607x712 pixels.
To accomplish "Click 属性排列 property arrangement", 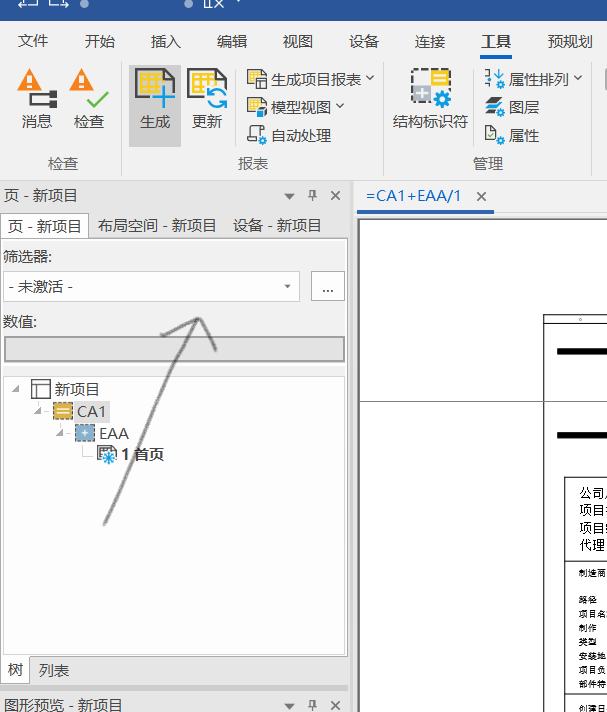I will (526, 79).
